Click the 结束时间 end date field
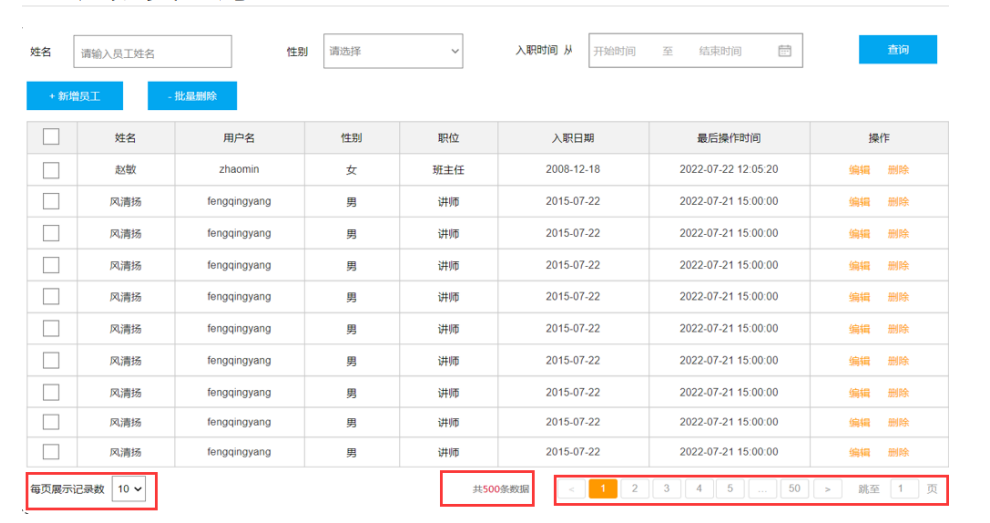Image resolution: width=990 pixels, height=523 pixels. coord(720,51)
